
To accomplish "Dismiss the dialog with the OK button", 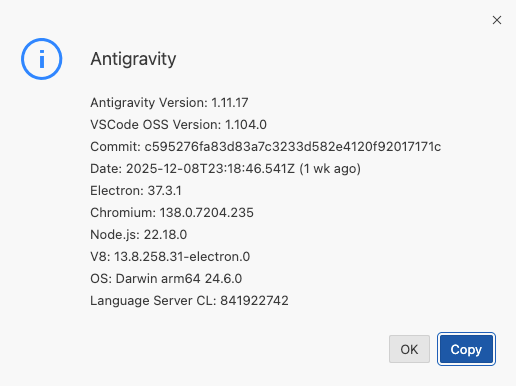I will (x=409, y=349).
